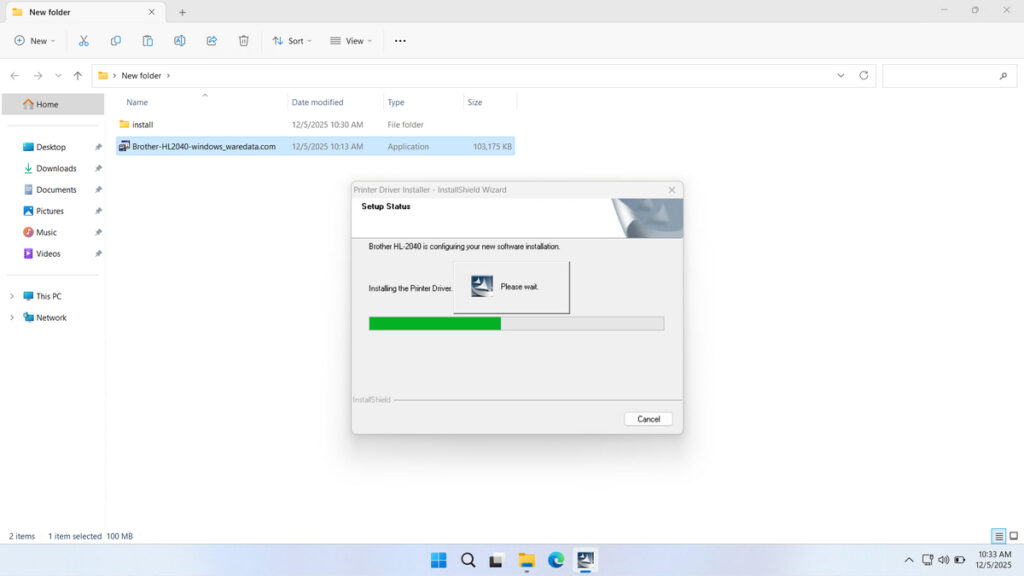
Task: Click the green installation progress bar
Action: [435, 322]
